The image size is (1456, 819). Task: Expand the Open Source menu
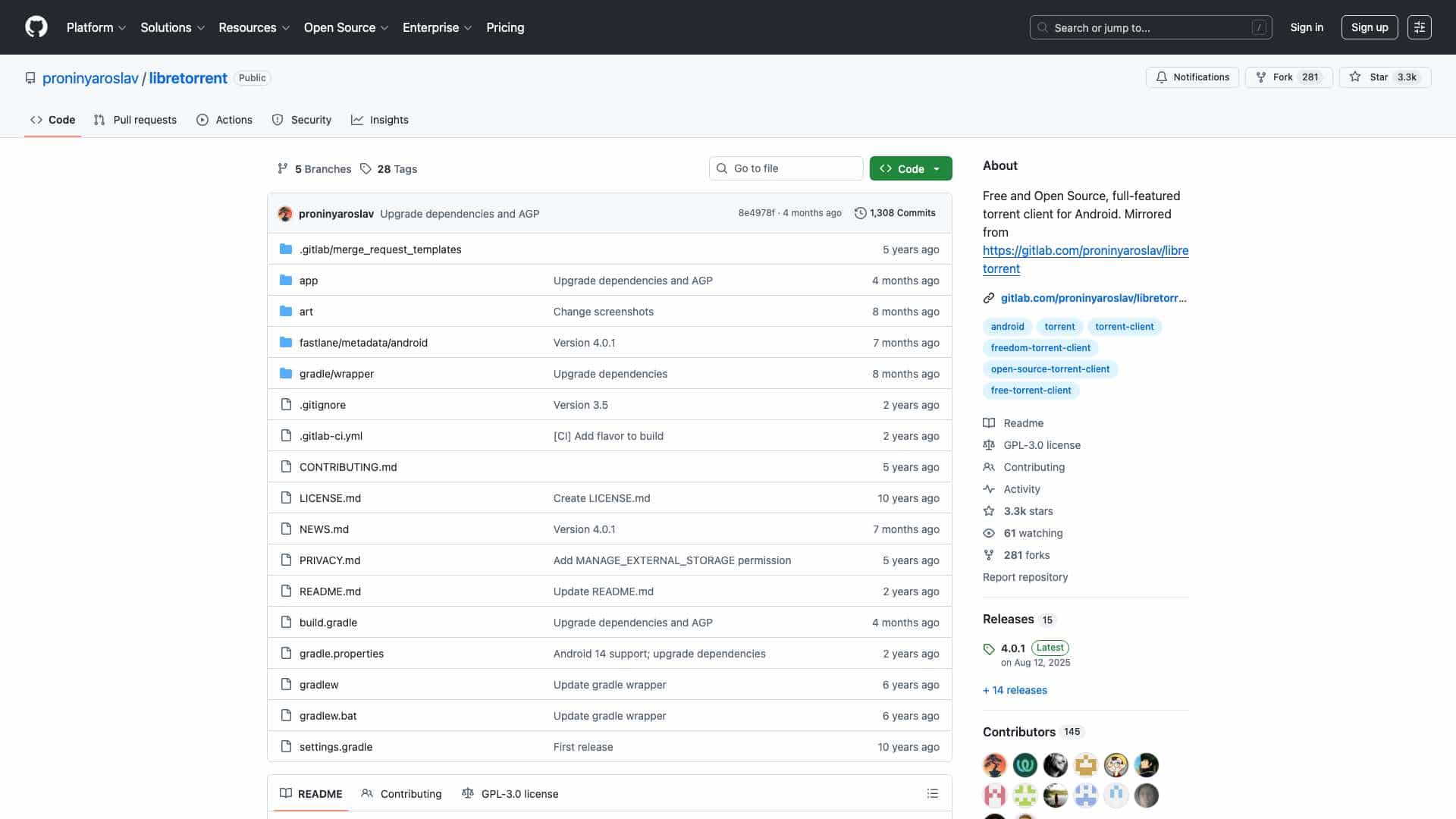click(347, 27)
